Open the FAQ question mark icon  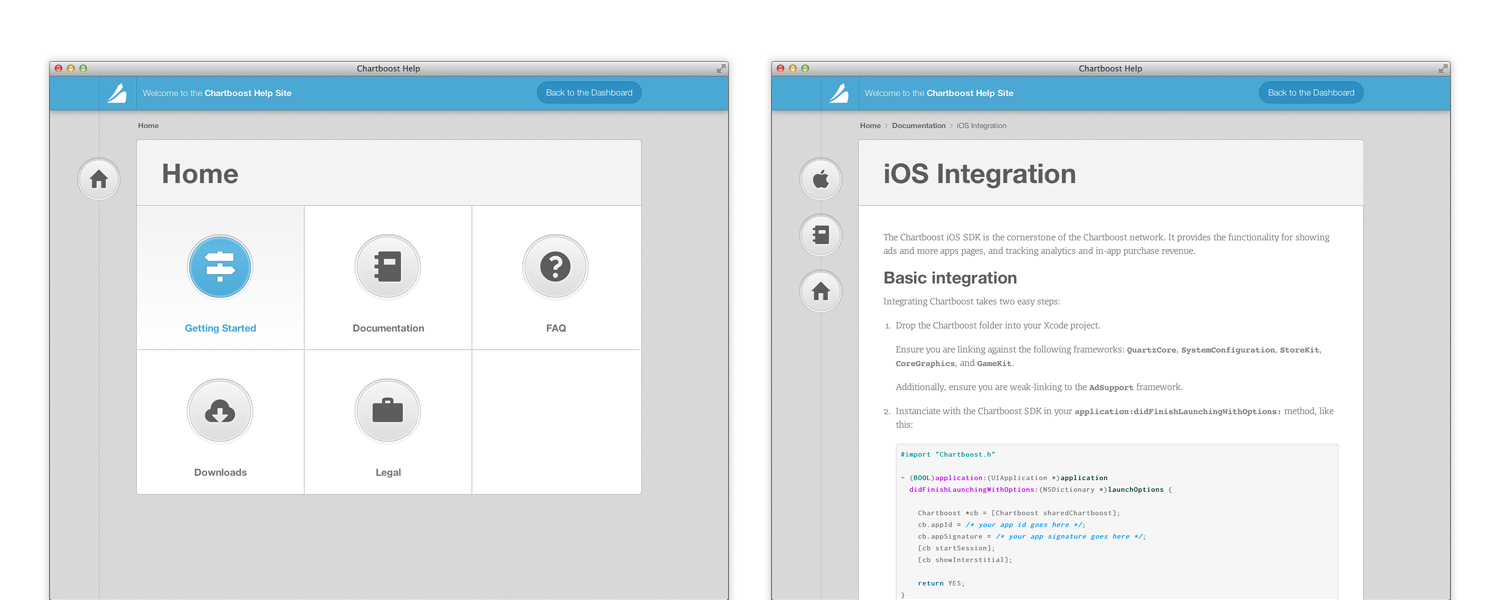[556, 267]
